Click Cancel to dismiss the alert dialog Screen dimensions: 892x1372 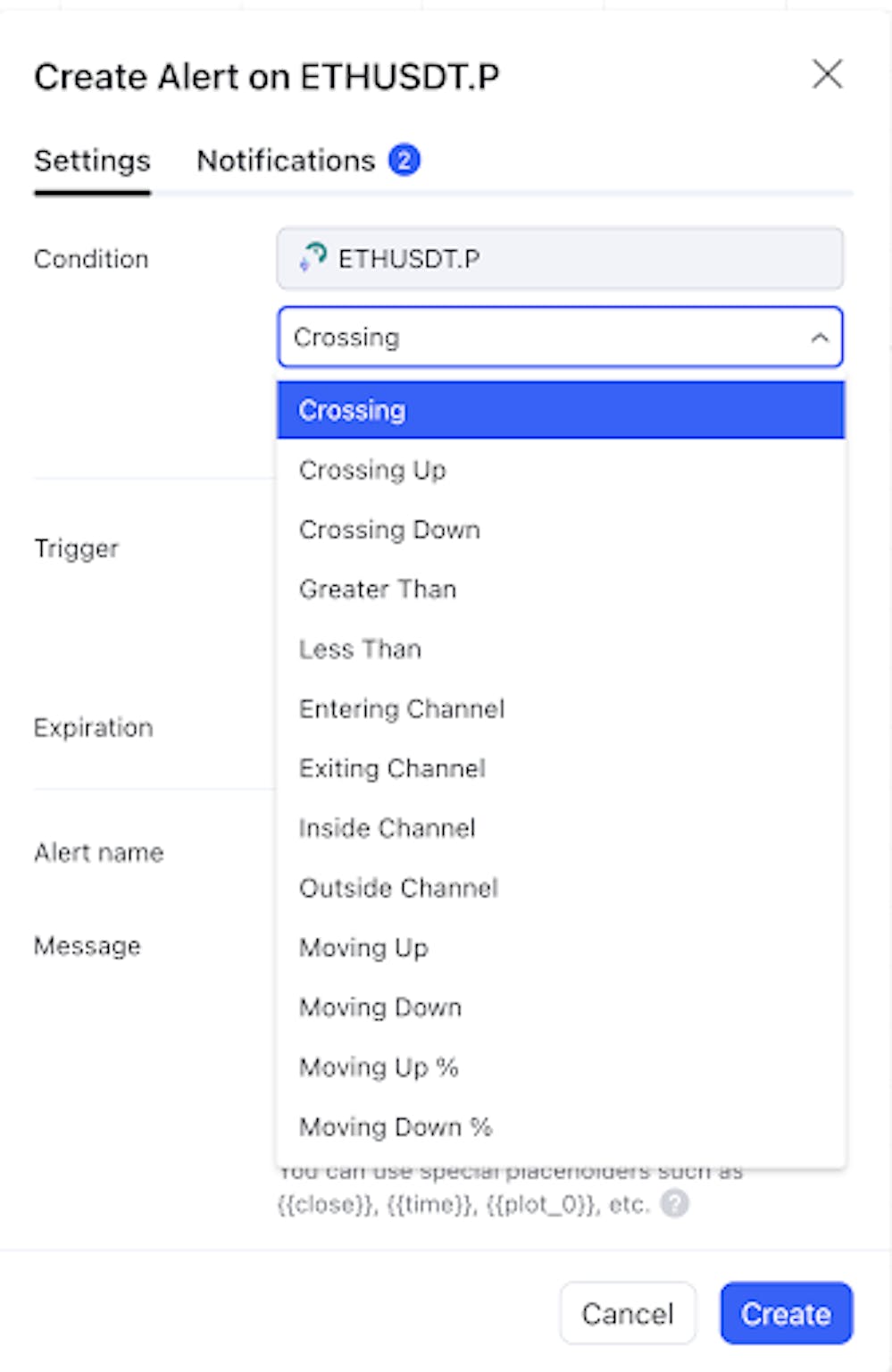point(628,1313)
